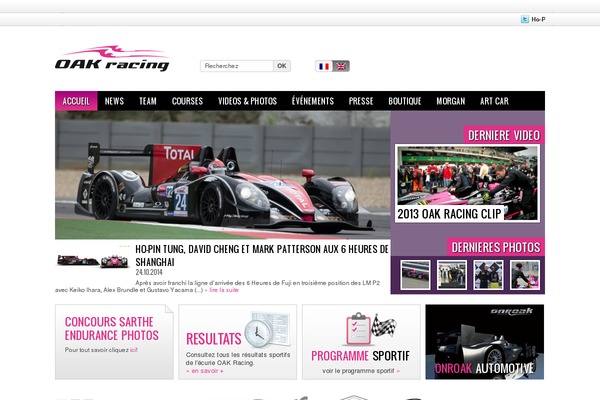Viewport: 600px width, 400px height.
Task: Open the Ho-Pin Tung Shanghai headline
Action: pos(262,255)
